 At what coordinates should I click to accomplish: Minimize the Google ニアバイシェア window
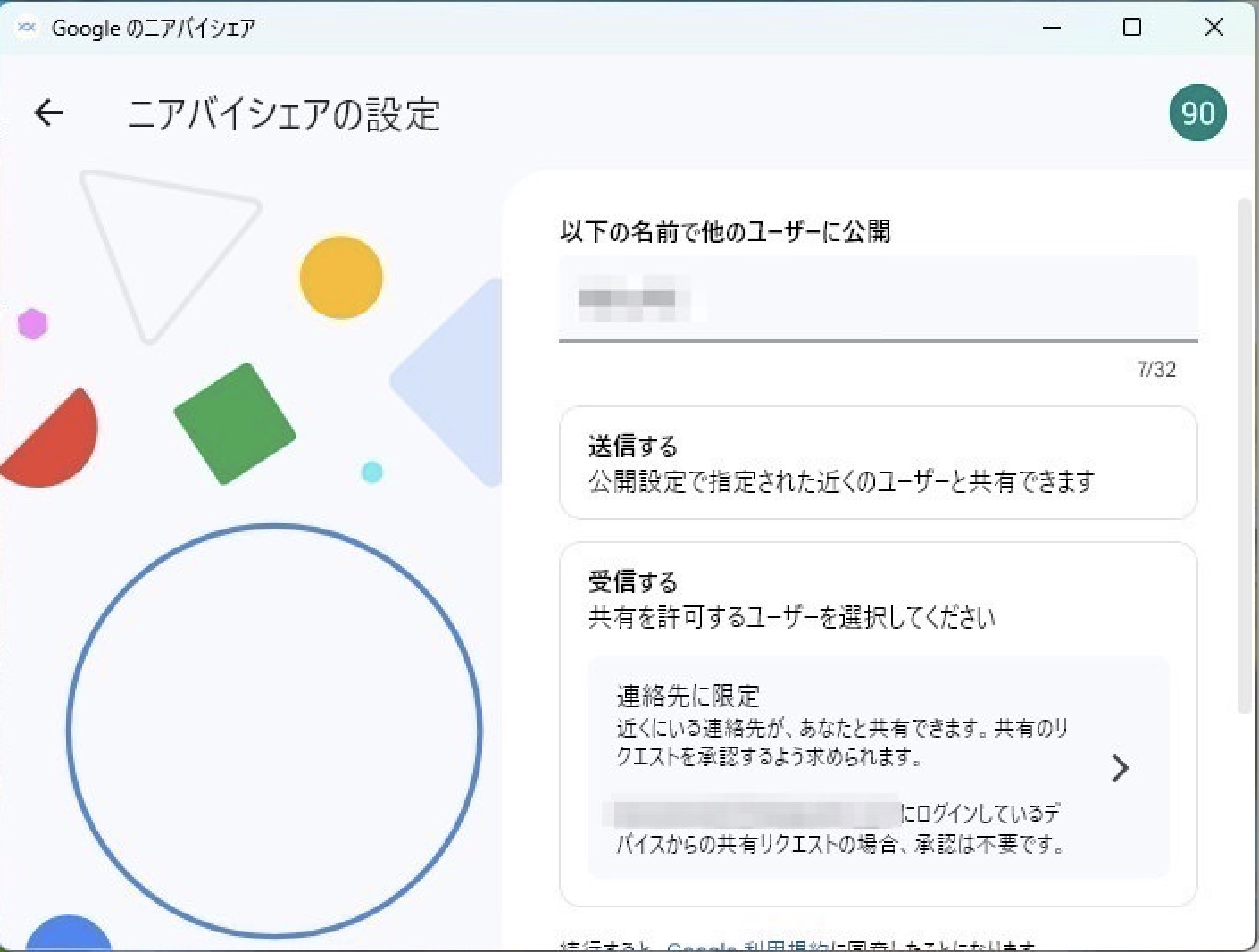coord(1052,28)
